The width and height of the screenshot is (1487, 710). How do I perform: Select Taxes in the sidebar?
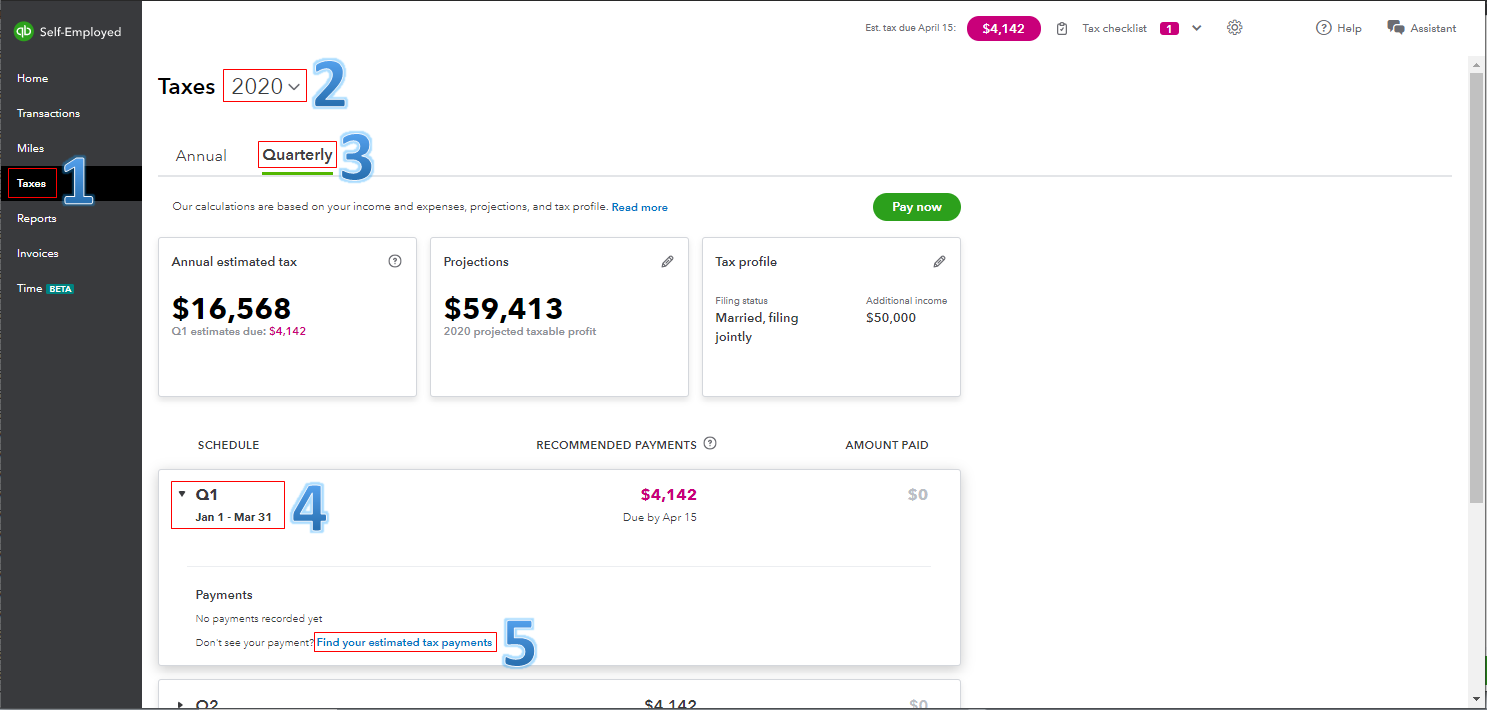coord(31,183)
